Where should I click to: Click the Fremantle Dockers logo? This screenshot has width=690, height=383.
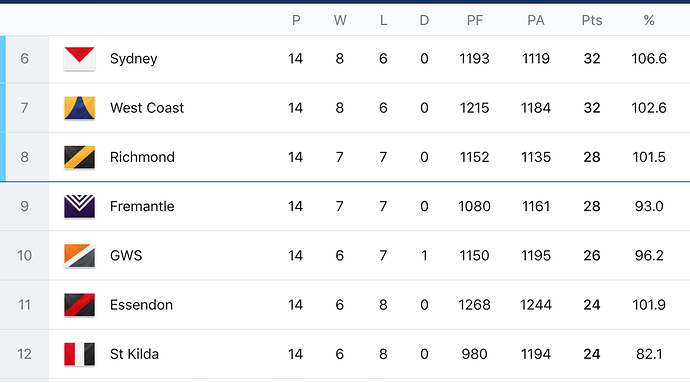coord(79,206)
